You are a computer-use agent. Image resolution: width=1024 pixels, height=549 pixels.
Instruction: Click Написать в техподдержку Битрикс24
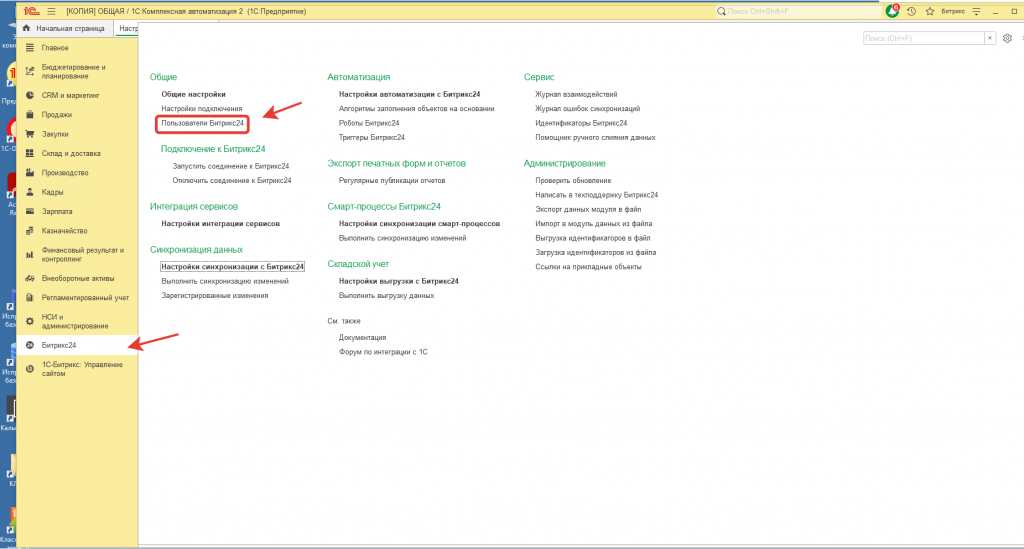pos(597,195)
